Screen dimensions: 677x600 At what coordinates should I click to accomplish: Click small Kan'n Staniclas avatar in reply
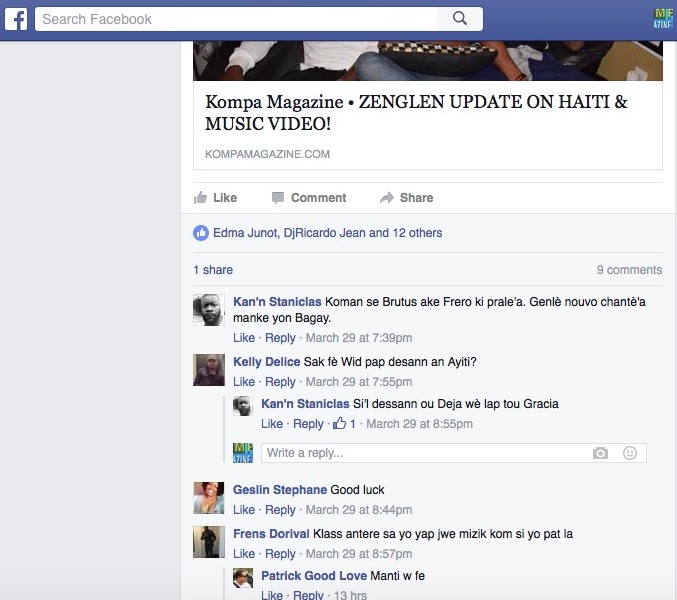[x=243, y=406]
